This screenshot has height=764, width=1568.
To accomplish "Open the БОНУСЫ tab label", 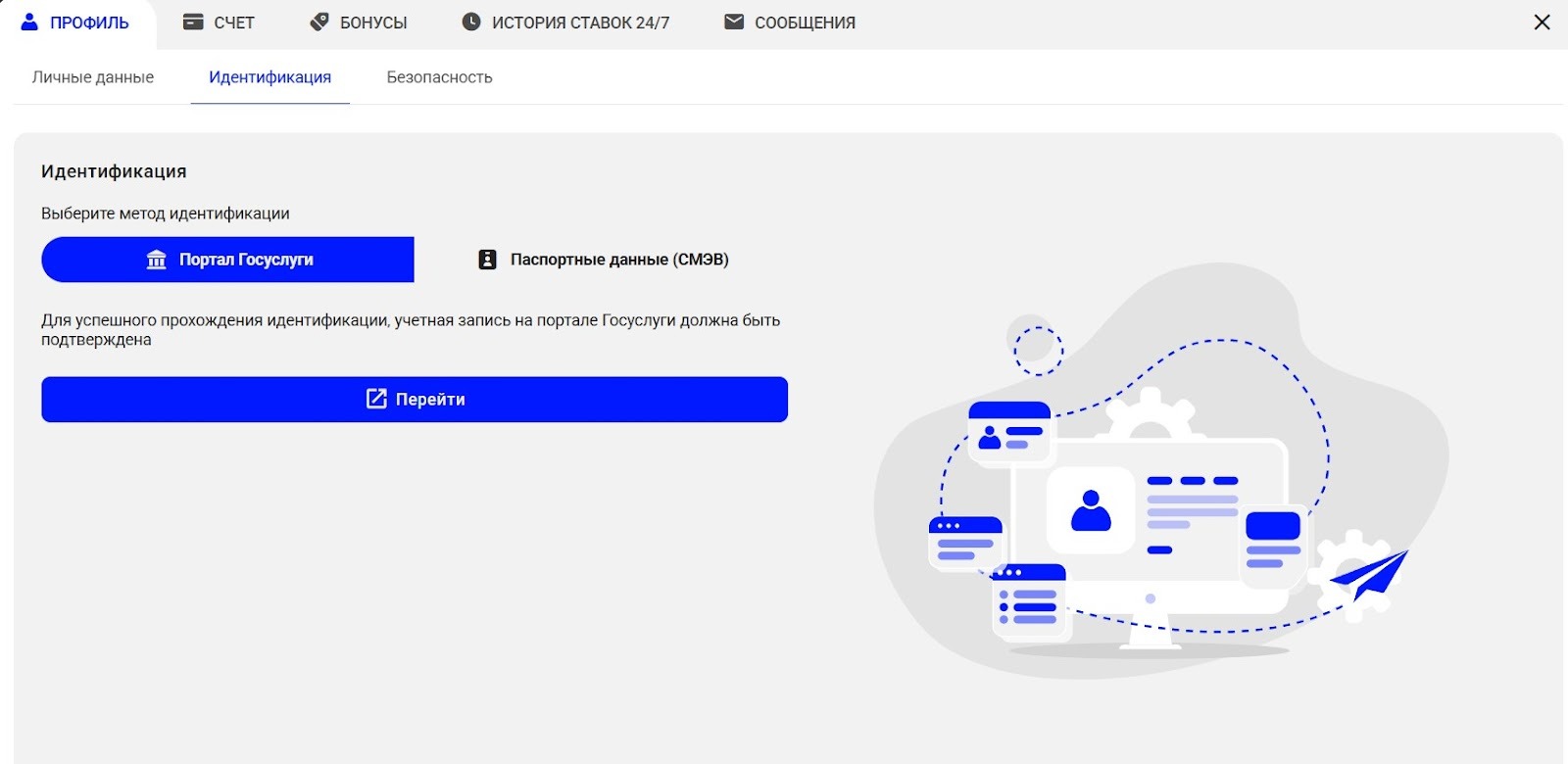I will [373, 23].
